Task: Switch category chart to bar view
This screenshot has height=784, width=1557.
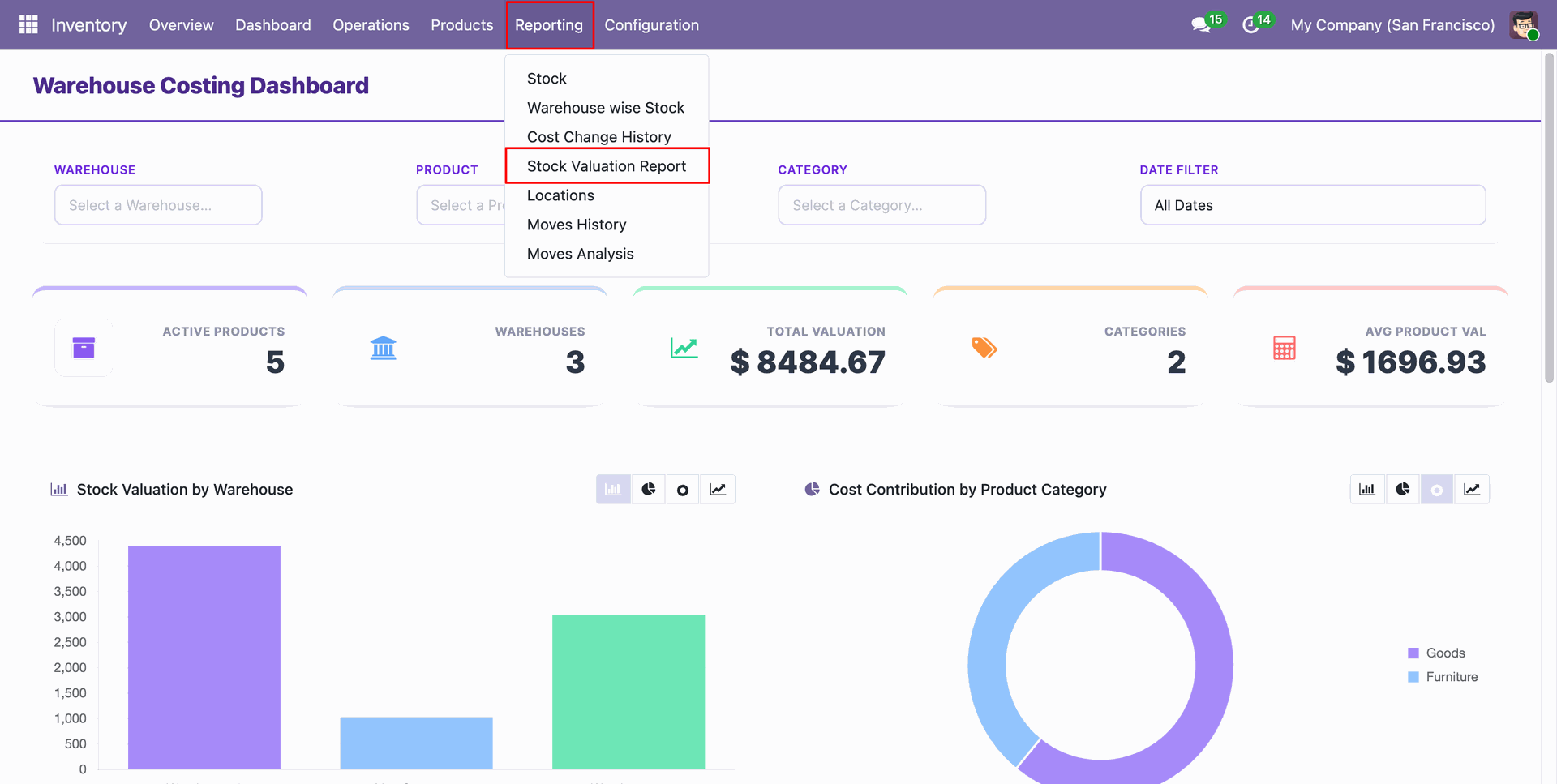Action: point(1367,490)
